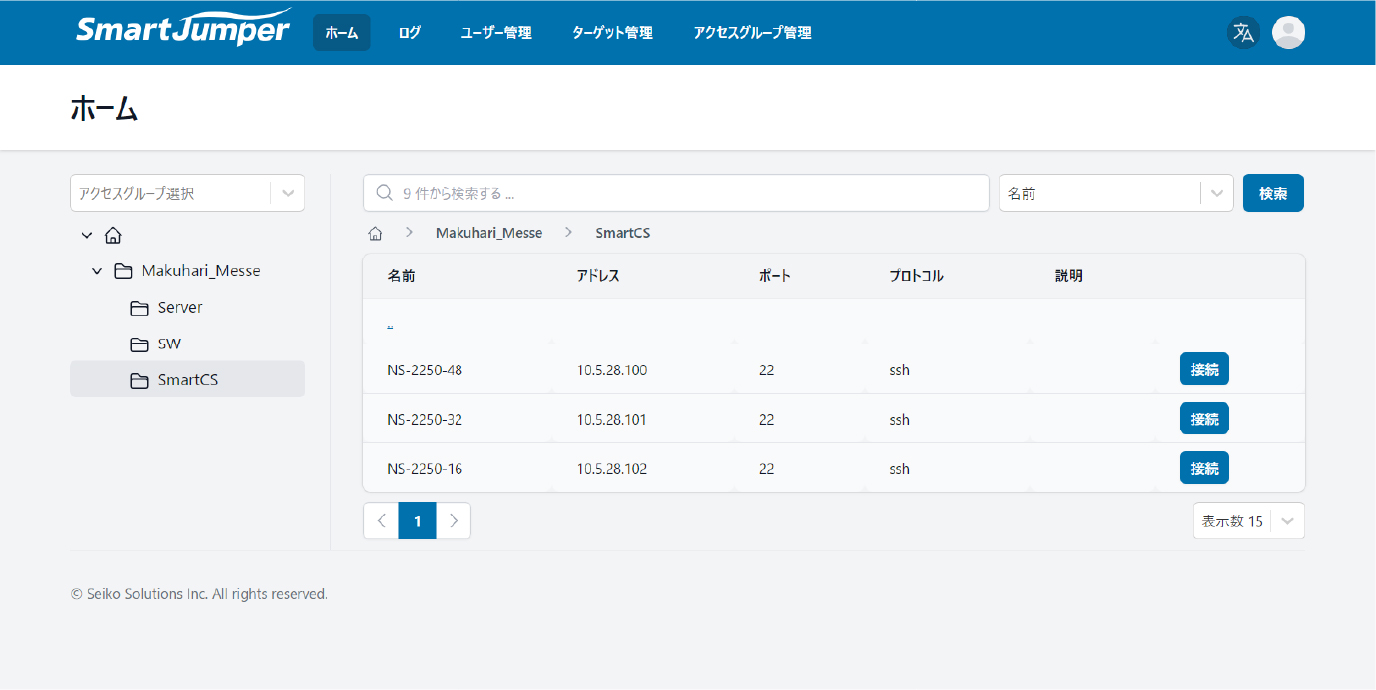
Task: Click 接続 for NS-2250-32
Action: (1204, 419)
